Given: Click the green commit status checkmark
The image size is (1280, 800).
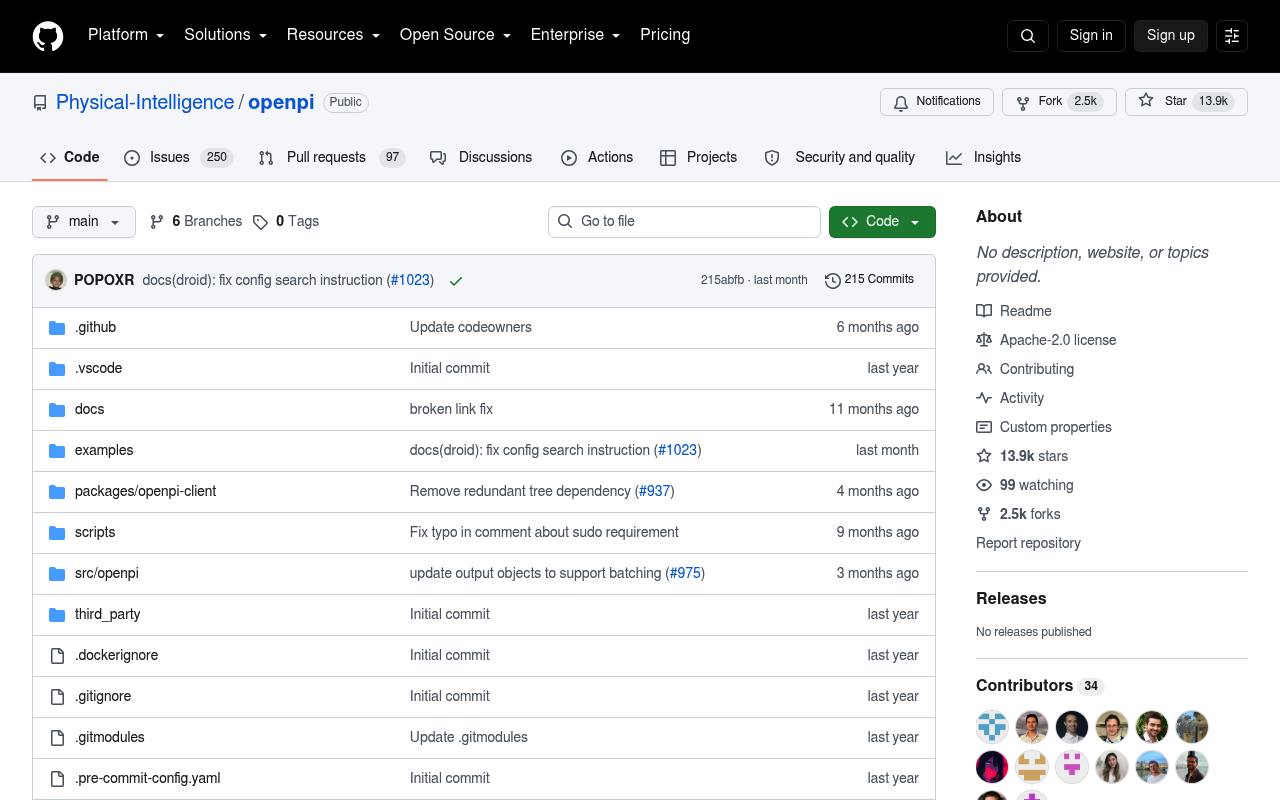Looking at the screenshot, I should [456, 281].
